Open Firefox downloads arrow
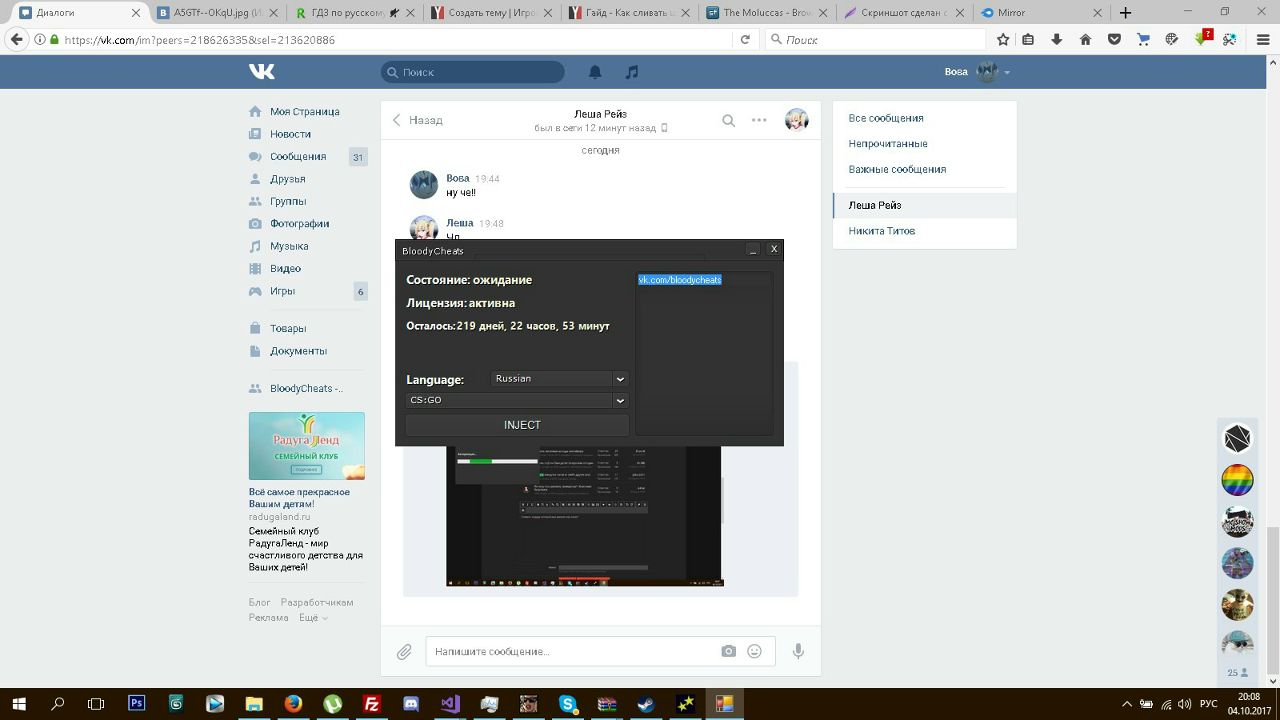Viewport: 1280px width, 720px height. 1057,39
